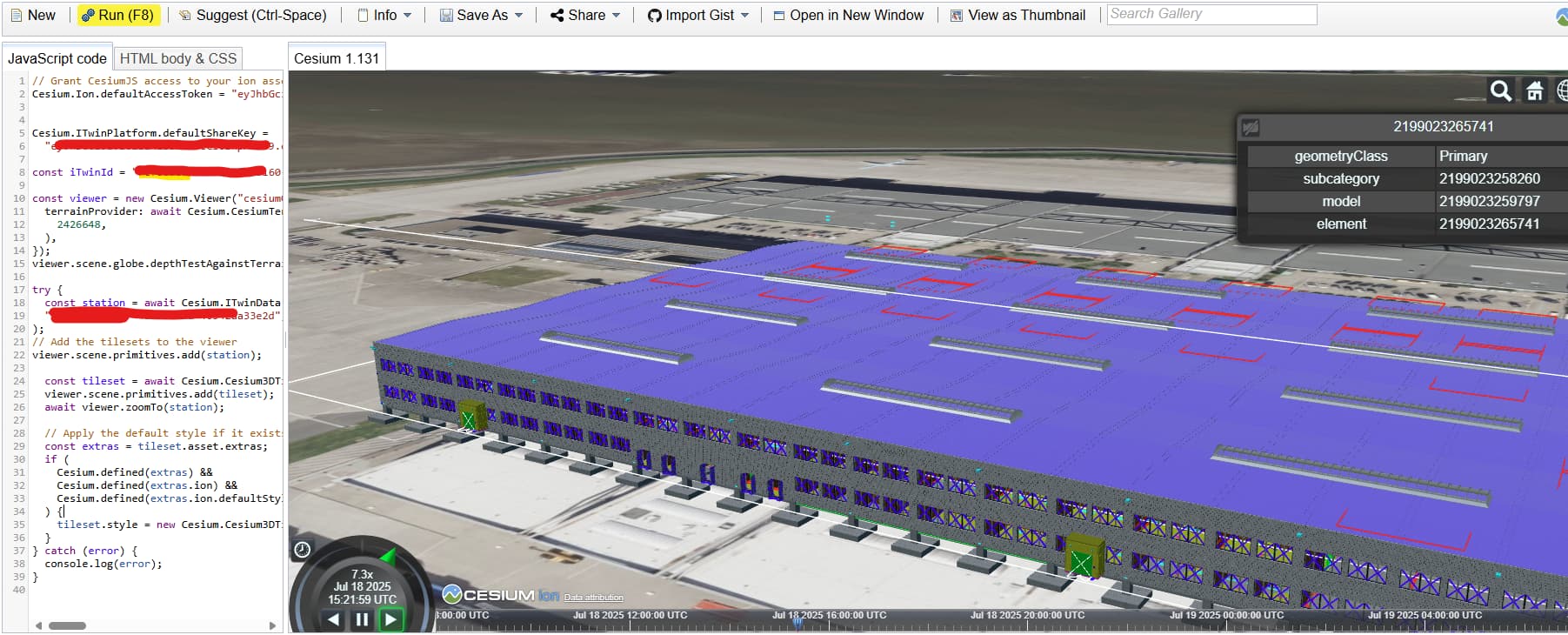Click the Home view button in viewer
The height and width of the screenshot is (635, 1568).
point(1535,90)
